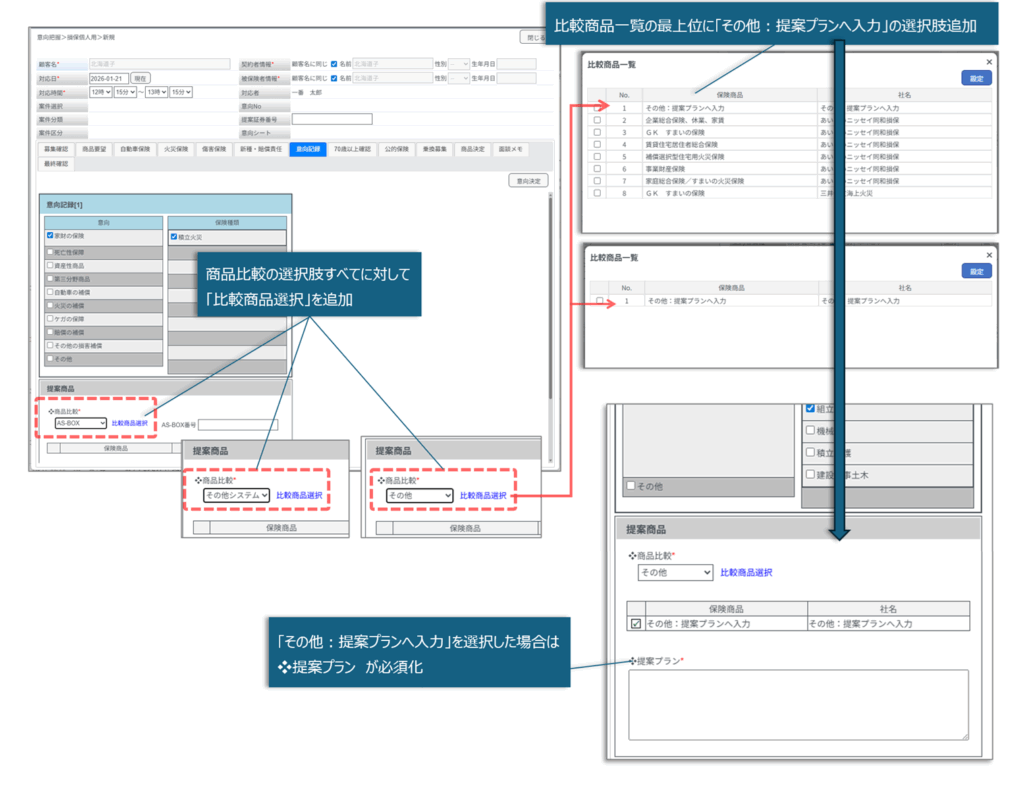Check the 死亡性保障 checkbox

point(51,251)
